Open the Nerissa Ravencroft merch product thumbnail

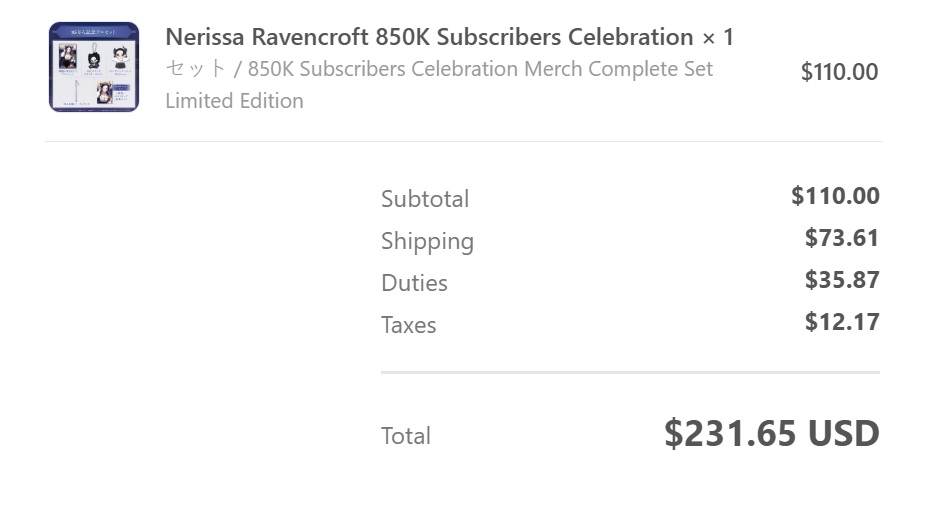94,67
